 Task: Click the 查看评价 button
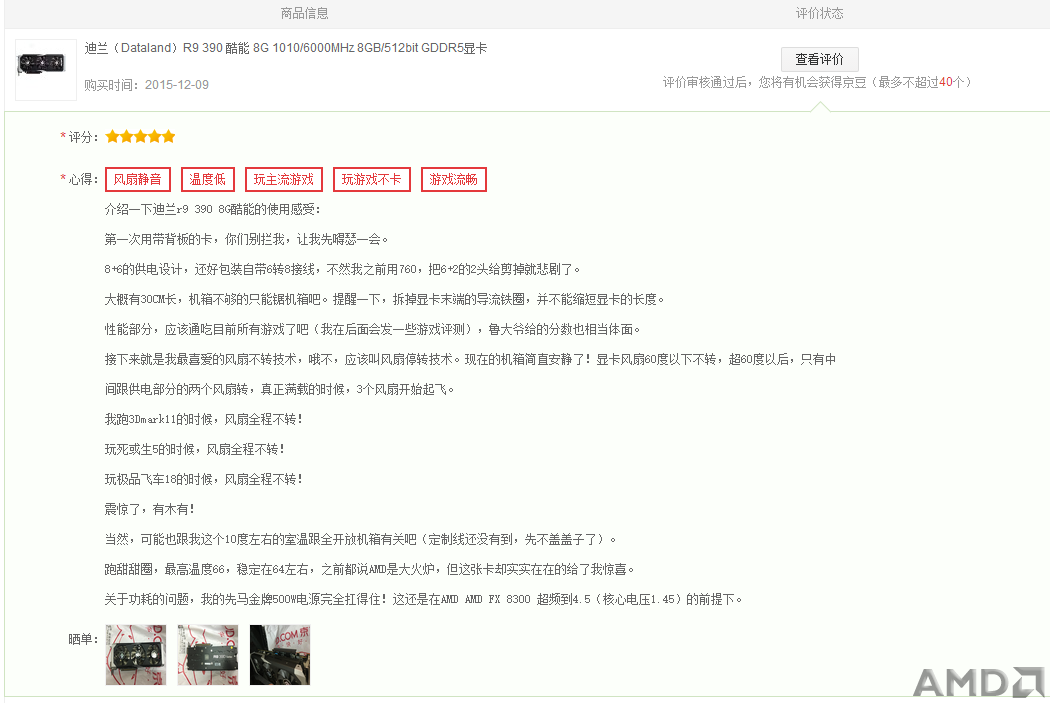pyautogui.click(x=819, y=59)
